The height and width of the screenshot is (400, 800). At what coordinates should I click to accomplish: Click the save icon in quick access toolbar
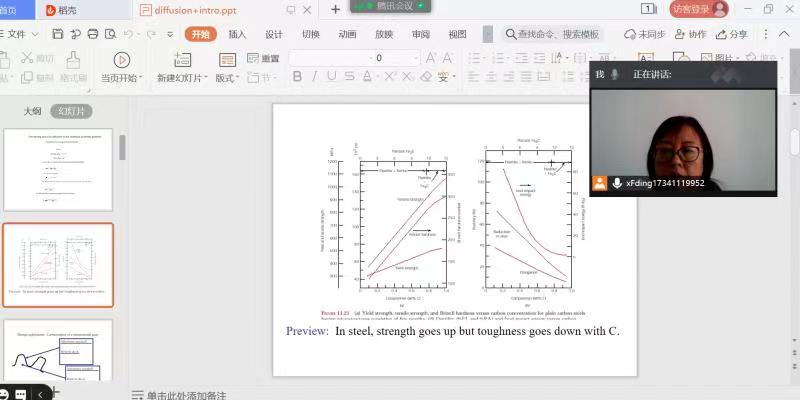[x=58, y=34]
